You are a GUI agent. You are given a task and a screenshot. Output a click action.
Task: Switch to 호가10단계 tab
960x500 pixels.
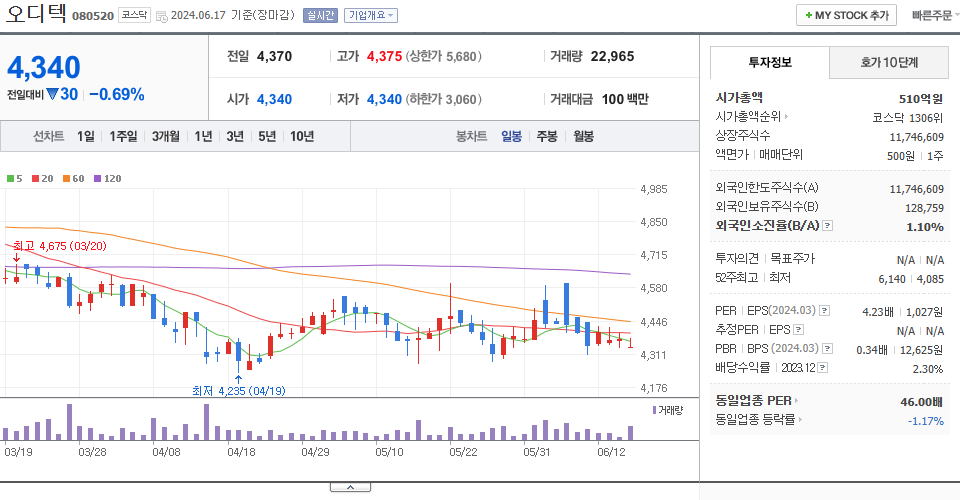(889, 62)
